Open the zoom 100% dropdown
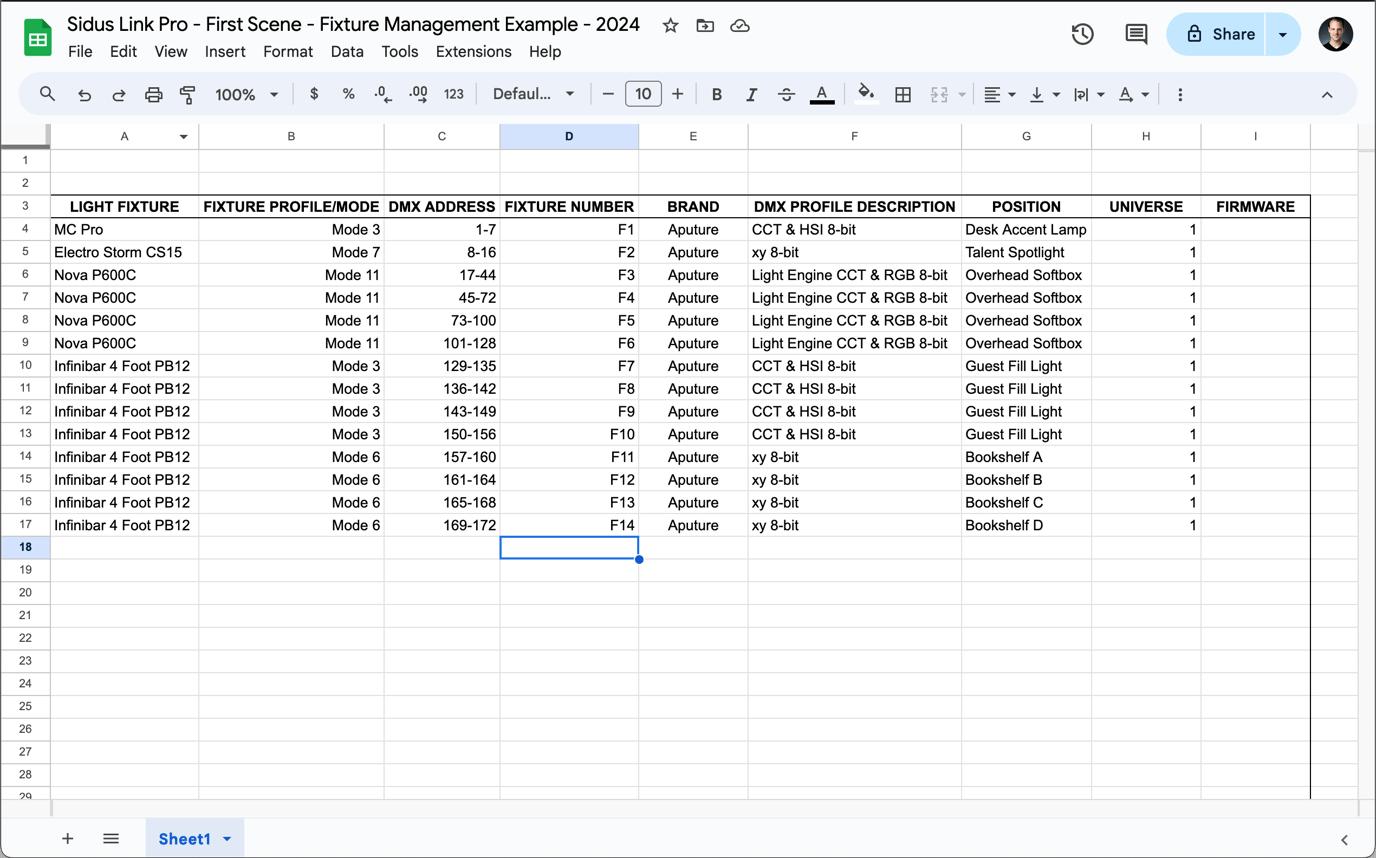The image size is (1376, 858). point(246,94)
